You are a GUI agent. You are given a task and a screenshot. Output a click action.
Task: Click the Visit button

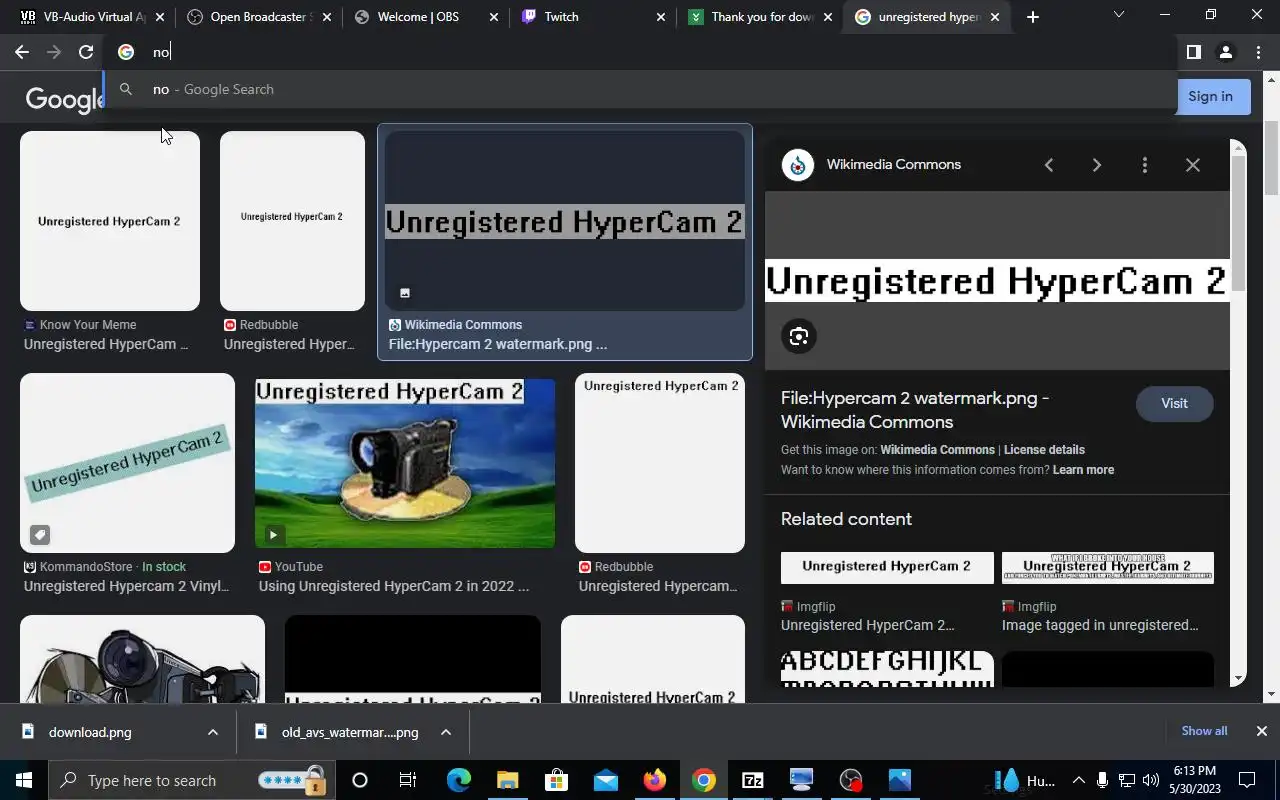(x=1174, y=403)
